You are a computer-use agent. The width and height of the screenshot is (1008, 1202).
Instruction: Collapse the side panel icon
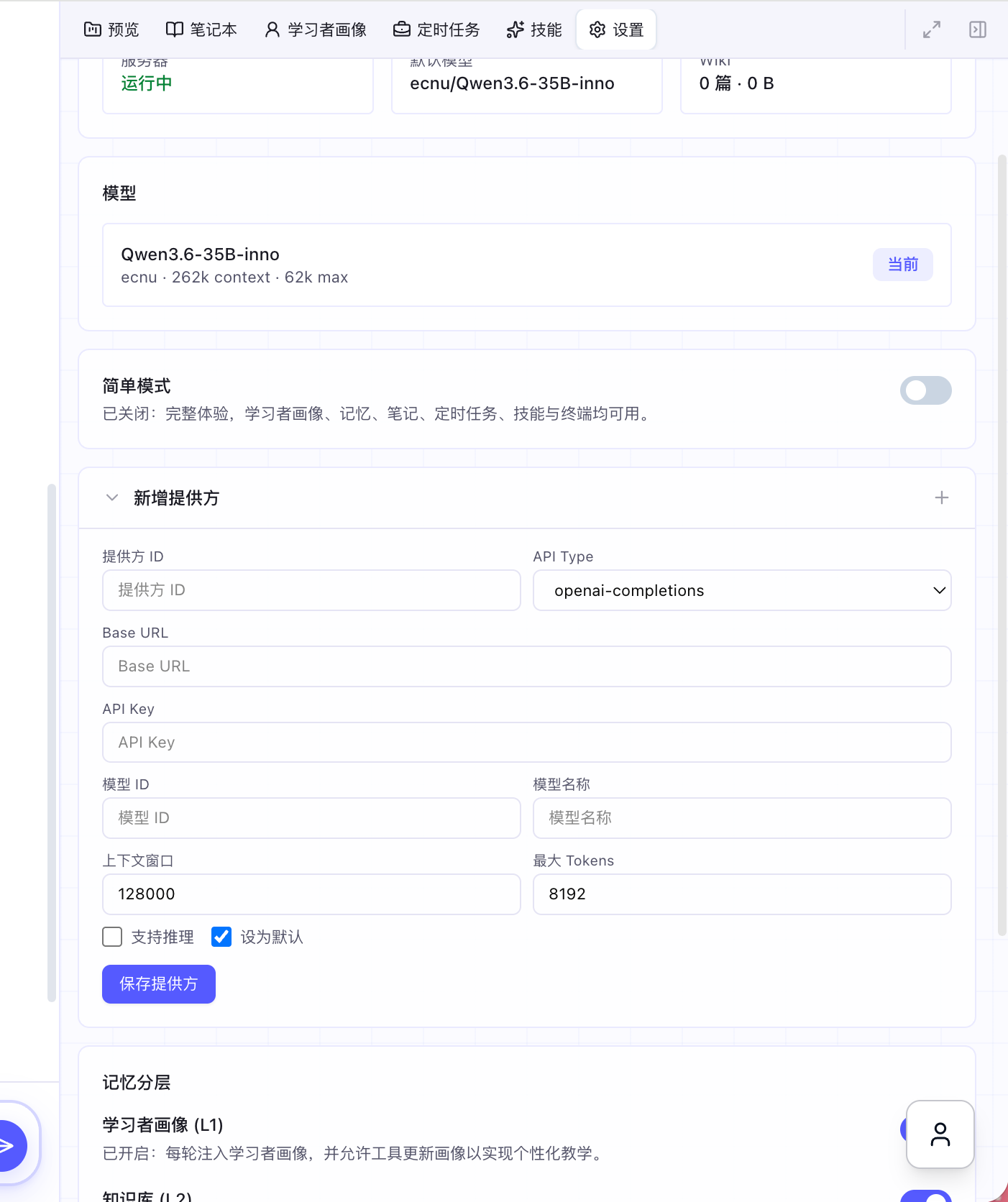pos(978,29)
